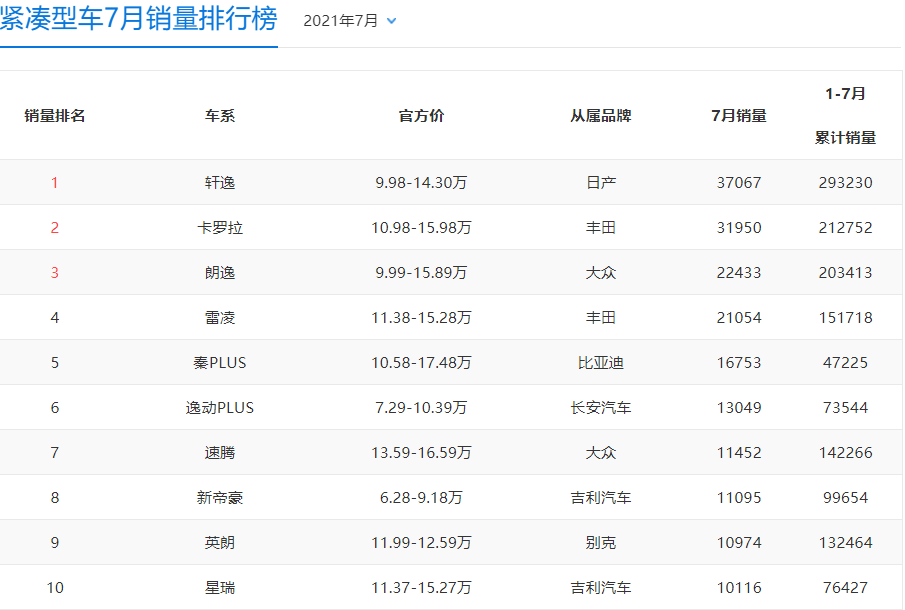Select the brand 长安汽车

tap(601, 407)
